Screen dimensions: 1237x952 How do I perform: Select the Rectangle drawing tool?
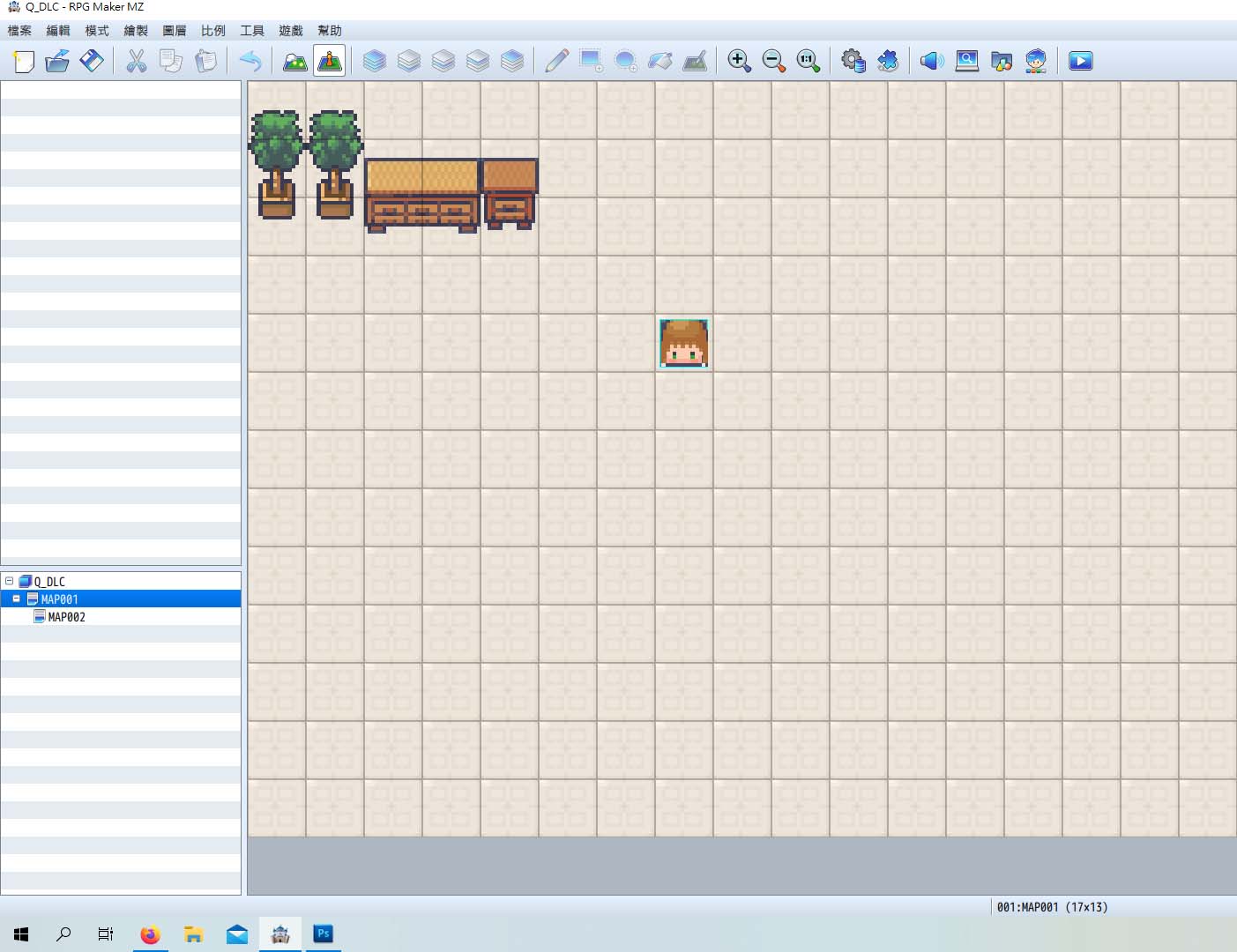(591, 61)
